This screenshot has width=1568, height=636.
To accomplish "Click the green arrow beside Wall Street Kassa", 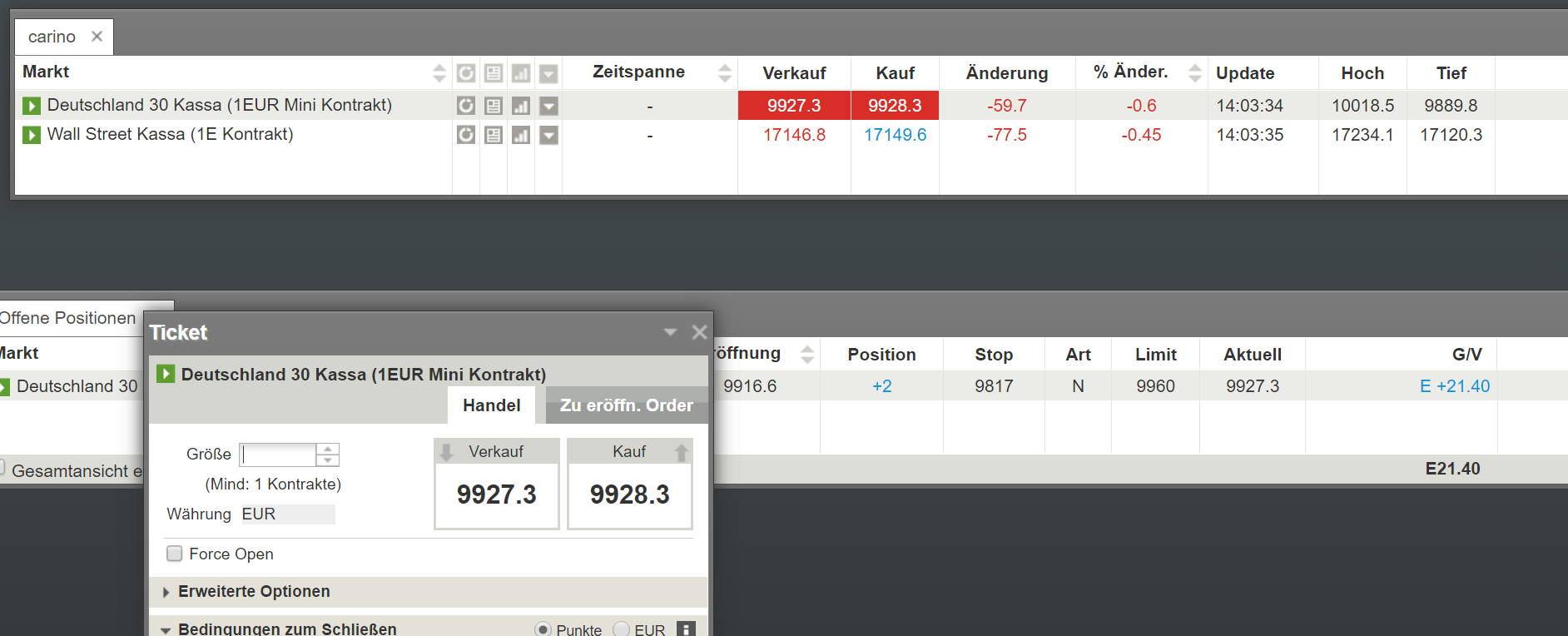I will click(x=32, y=135).
